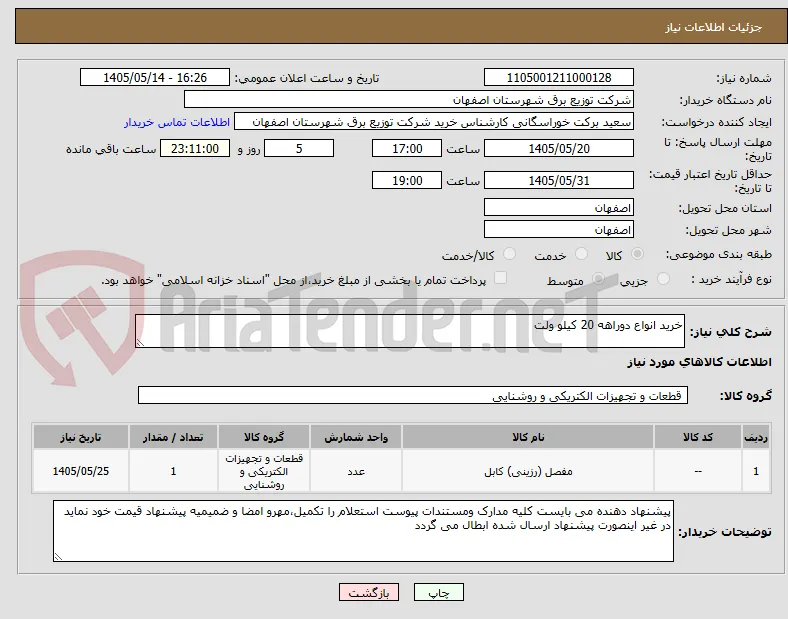Click the item name مفصل (رزینی) کابل
Image resolution: width=788 pixels, height=619 pixels.
coord(528,471)
